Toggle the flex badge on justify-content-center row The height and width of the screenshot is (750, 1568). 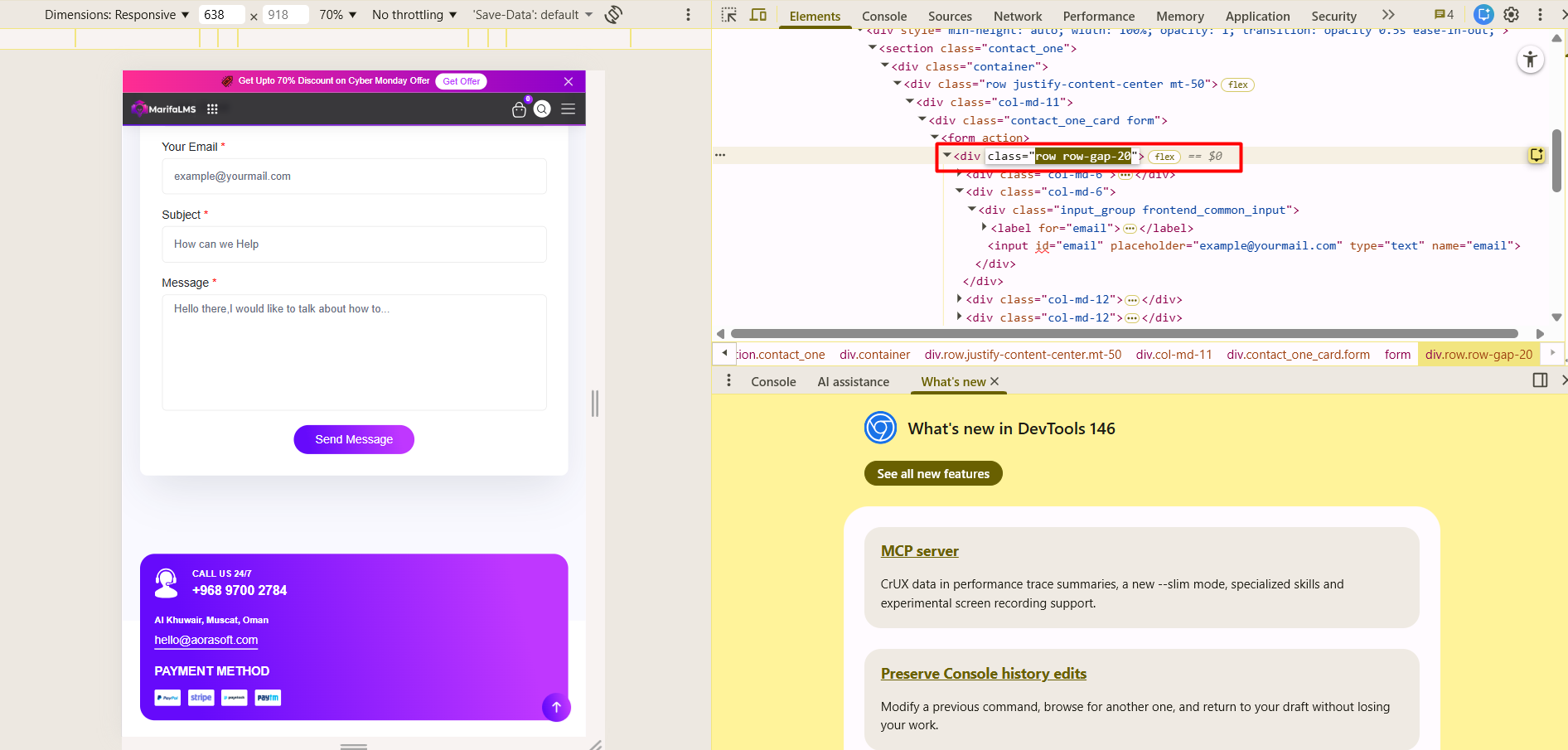1237,85
